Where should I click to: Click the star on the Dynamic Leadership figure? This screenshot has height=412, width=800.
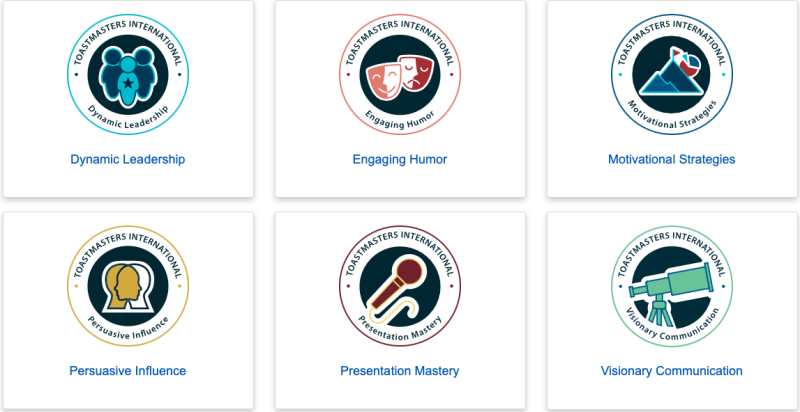coord(128,83)
